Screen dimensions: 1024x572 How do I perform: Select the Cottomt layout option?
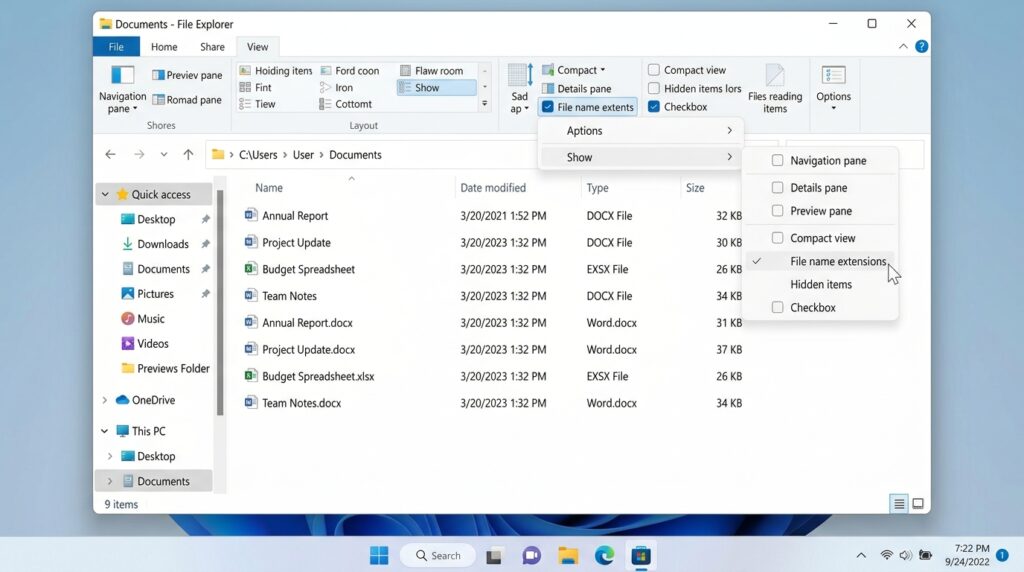point(345,104)
